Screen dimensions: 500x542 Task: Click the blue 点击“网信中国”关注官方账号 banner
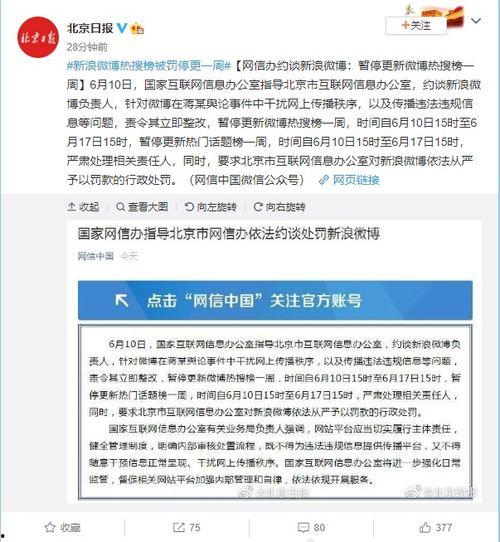[x=275, y=300]
